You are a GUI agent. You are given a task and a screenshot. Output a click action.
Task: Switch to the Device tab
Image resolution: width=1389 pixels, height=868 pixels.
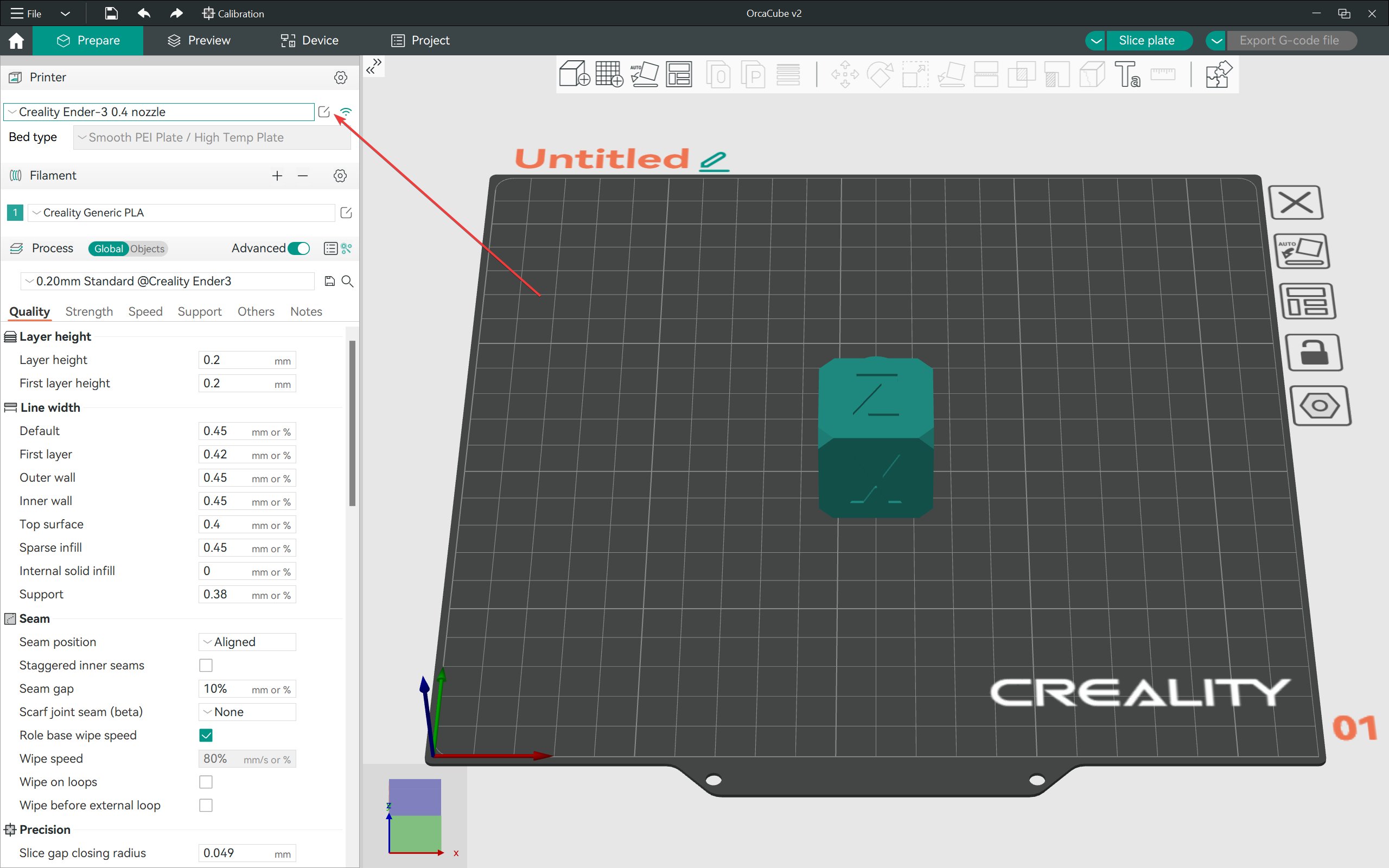[309, 41]
